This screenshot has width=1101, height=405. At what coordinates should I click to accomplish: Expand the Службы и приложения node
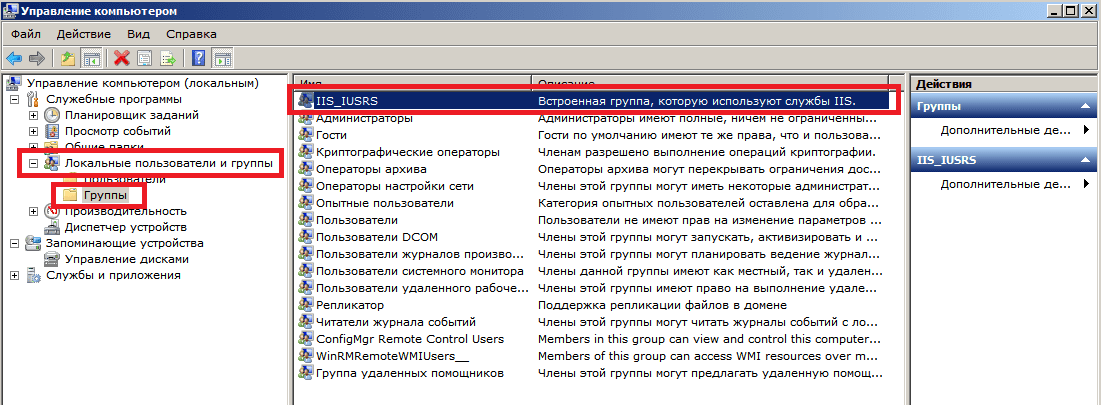14,275
